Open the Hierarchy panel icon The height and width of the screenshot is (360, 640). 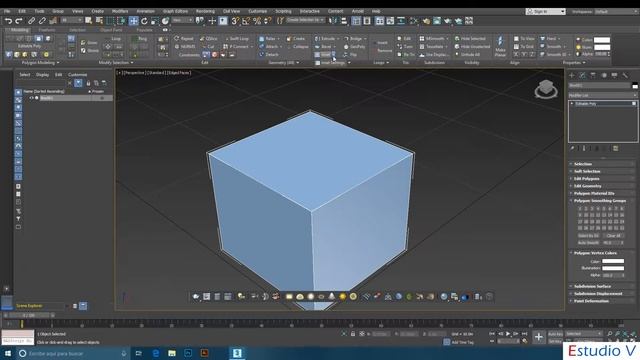pyautogui.click(x=593, y=76)
